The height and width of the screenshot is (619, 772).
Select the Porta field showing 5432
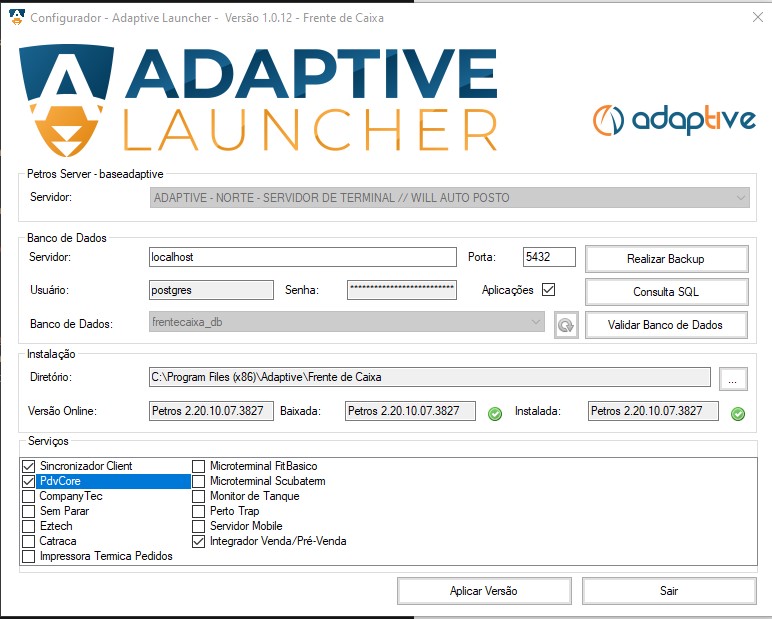pyautogui.click(x=549, y=257)
